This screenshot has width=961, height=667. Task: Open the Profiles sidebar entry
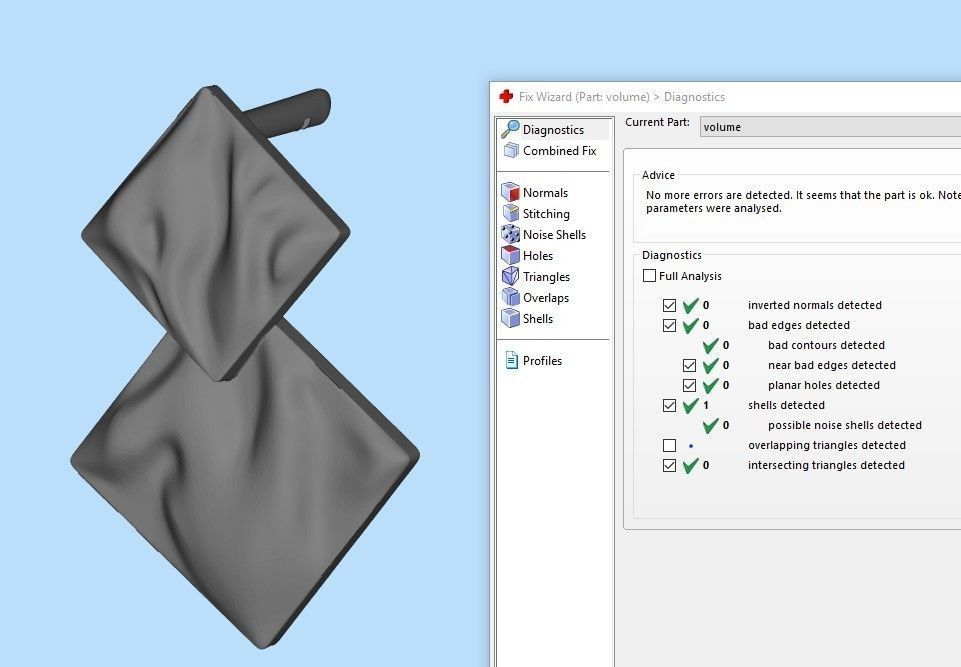click(x=542, y=360)
